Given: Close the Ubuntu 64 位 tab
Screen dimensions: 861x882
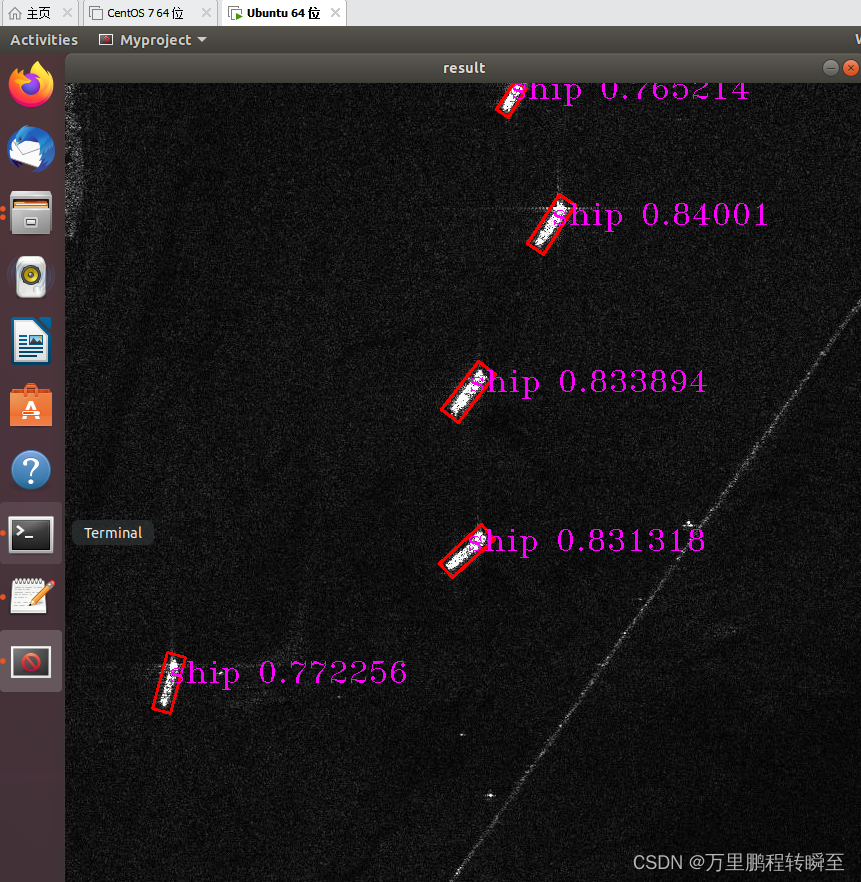Looking at the screenshot, I should tap(335, 12).
